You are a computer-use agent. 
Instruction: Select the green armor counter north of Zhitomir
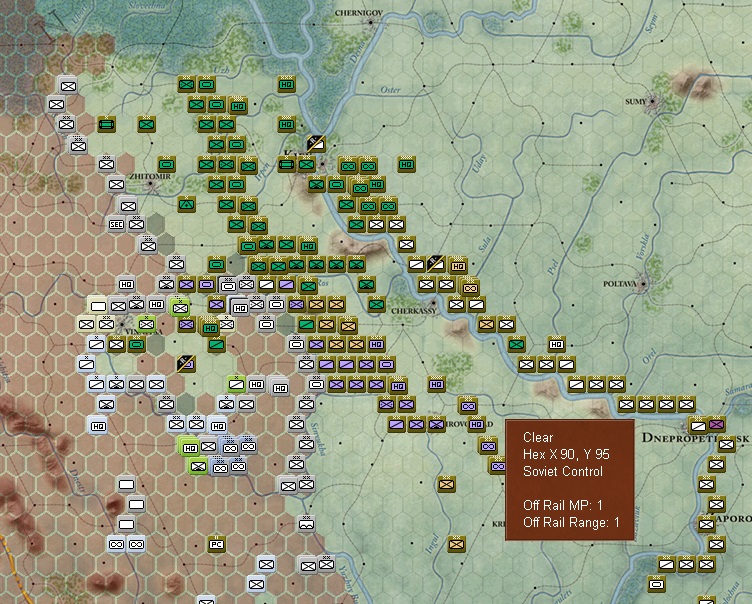[166, 165]
